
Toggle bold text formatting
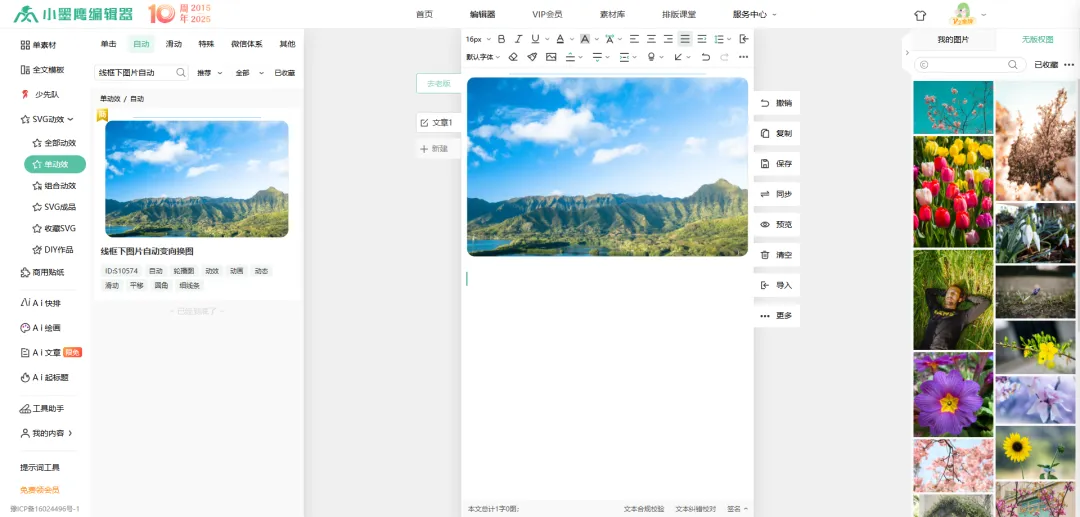pyautogui.click(x=502, y=39)
